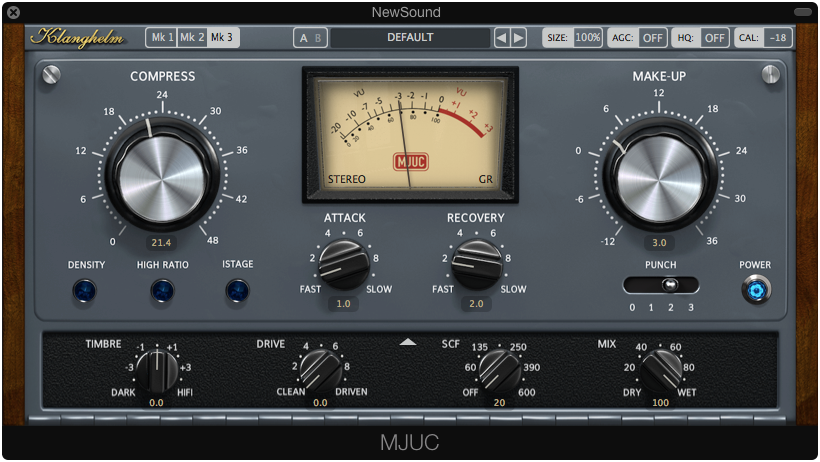Toggle the ISTAGE LED button
The height and width of the screenshot is (462, 820).
[237, 291]
